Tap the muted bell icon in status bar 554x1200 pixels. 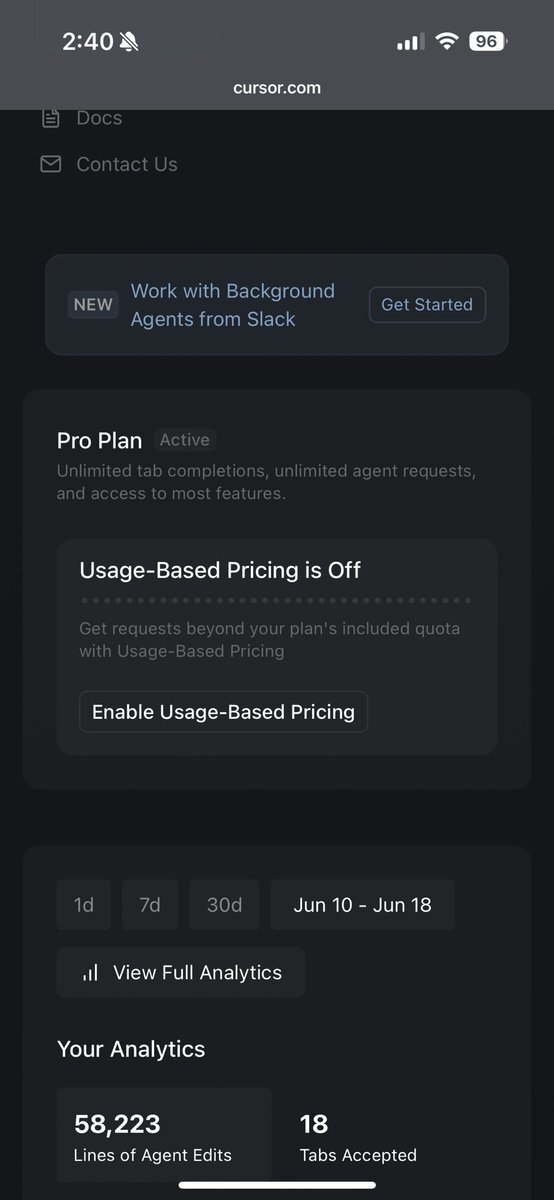point(129,42)
